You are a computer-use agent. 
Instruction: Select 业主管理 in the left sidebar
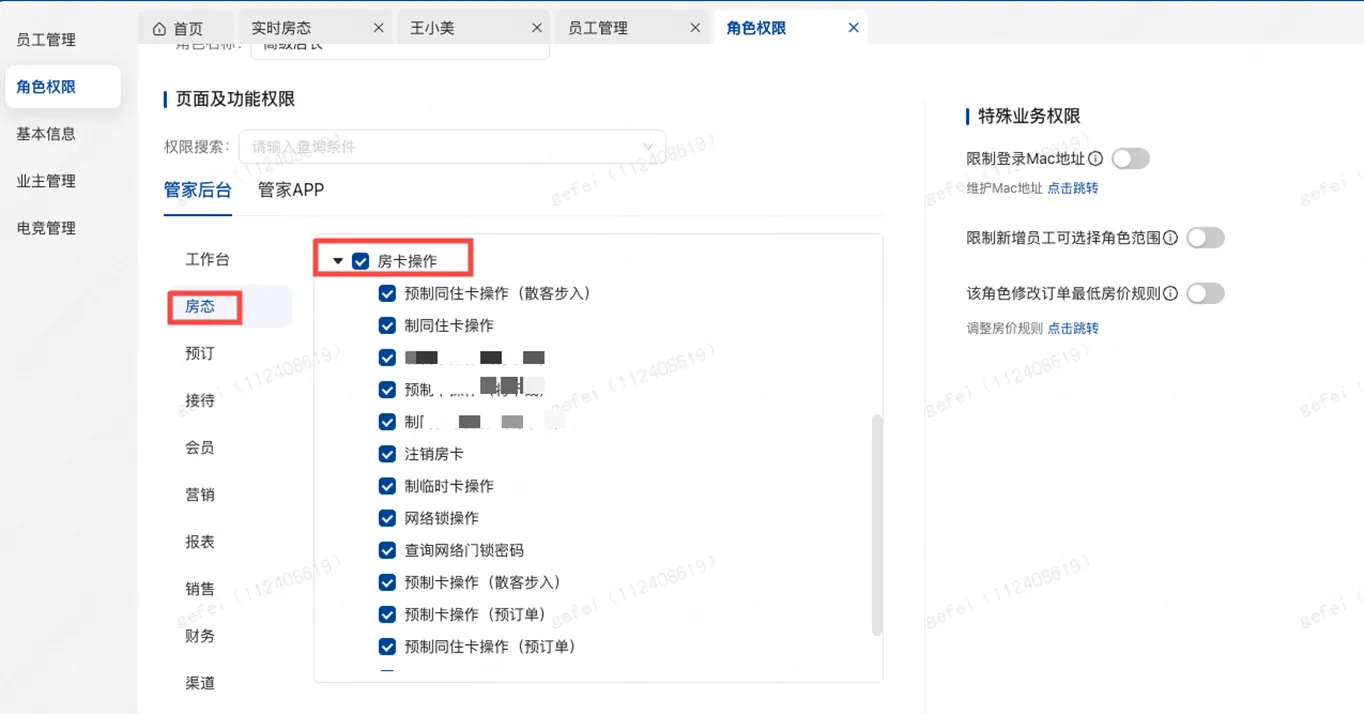pyautogui.click(x=44, y=181)
